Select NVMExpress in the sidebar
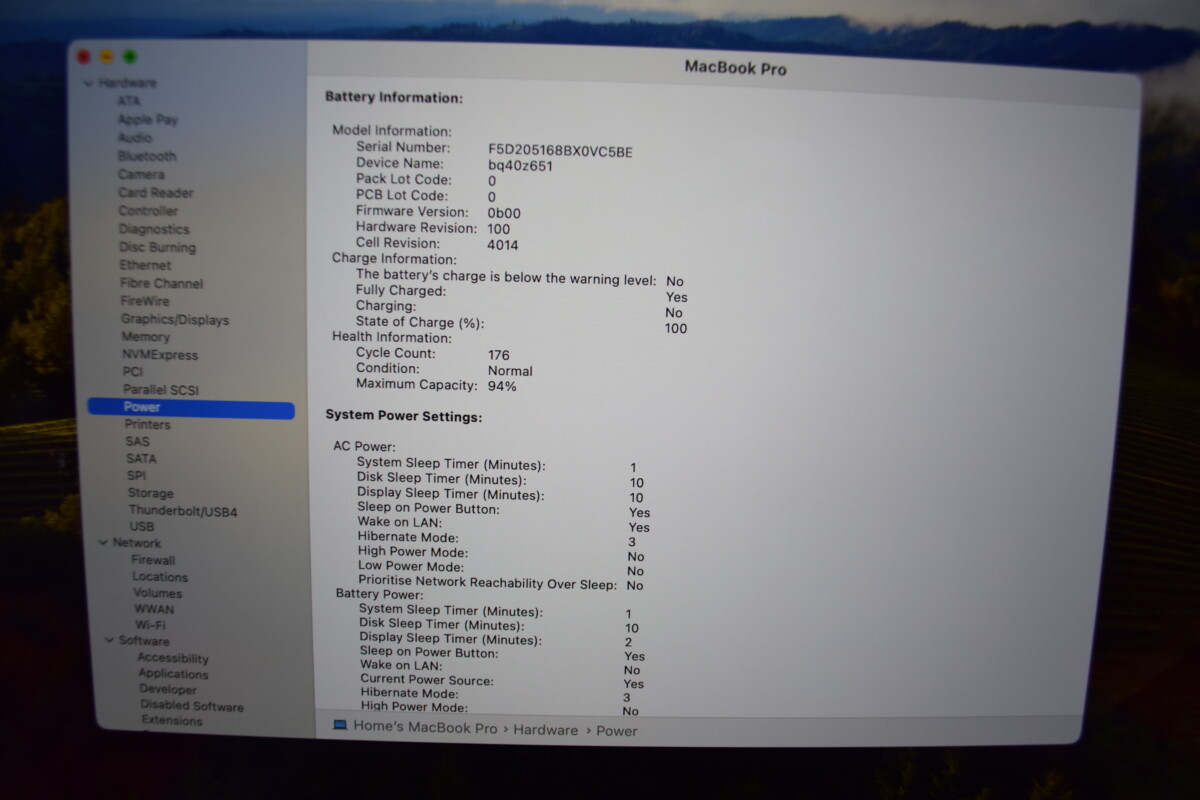 coord(160,355)
